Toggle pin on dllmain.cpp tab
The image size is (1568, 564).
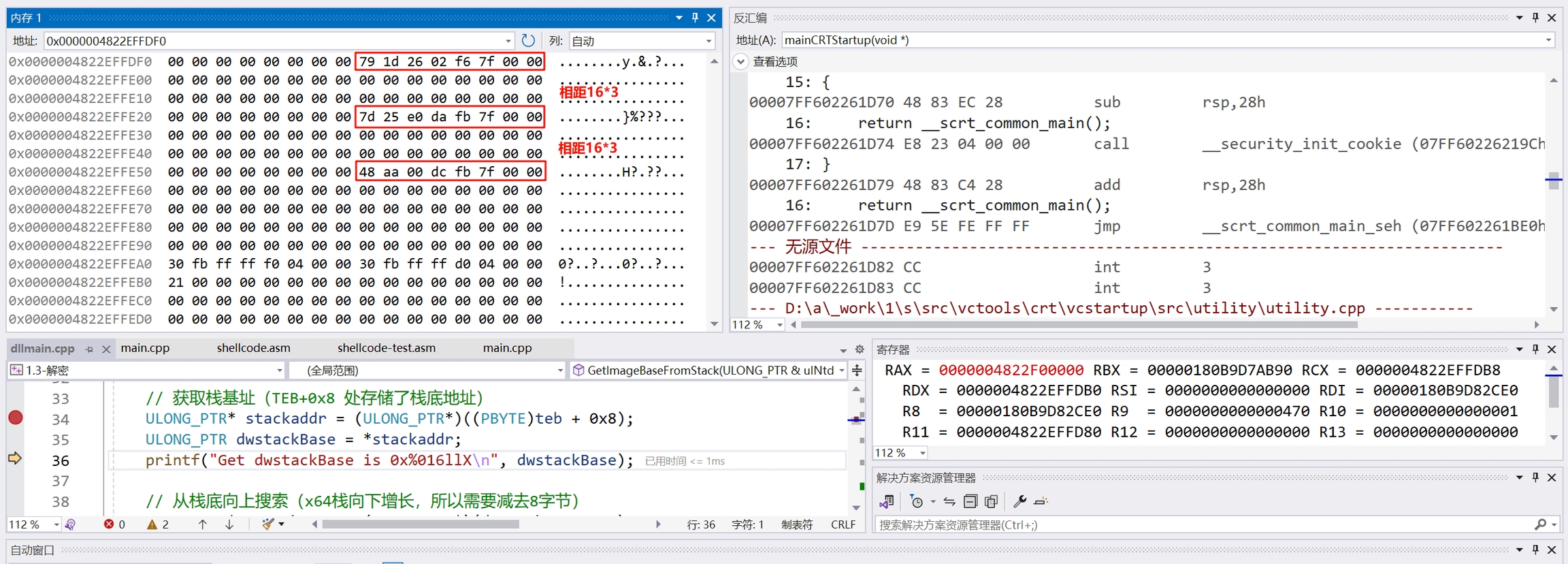pyautogui.click(x=89, y=349)
